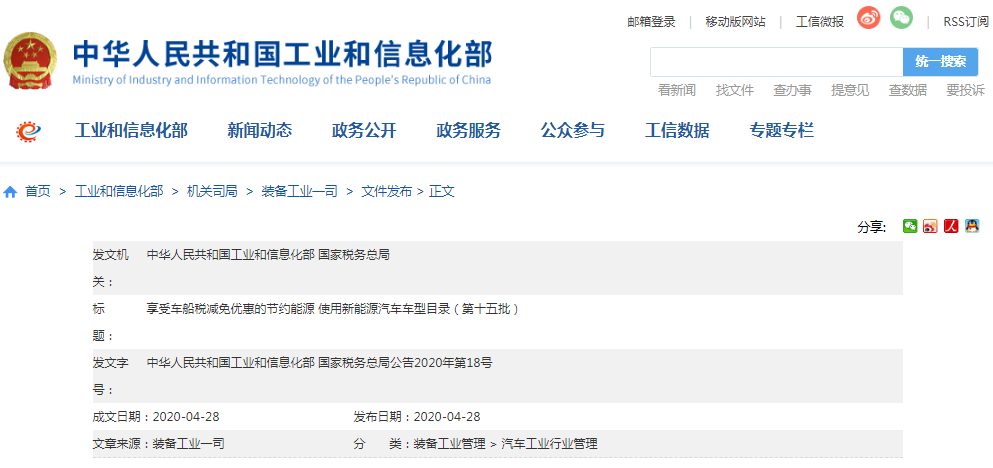The image size is (993, 468).
Task: Go to 政务服务 navigation item
Action: coord(468,130)
